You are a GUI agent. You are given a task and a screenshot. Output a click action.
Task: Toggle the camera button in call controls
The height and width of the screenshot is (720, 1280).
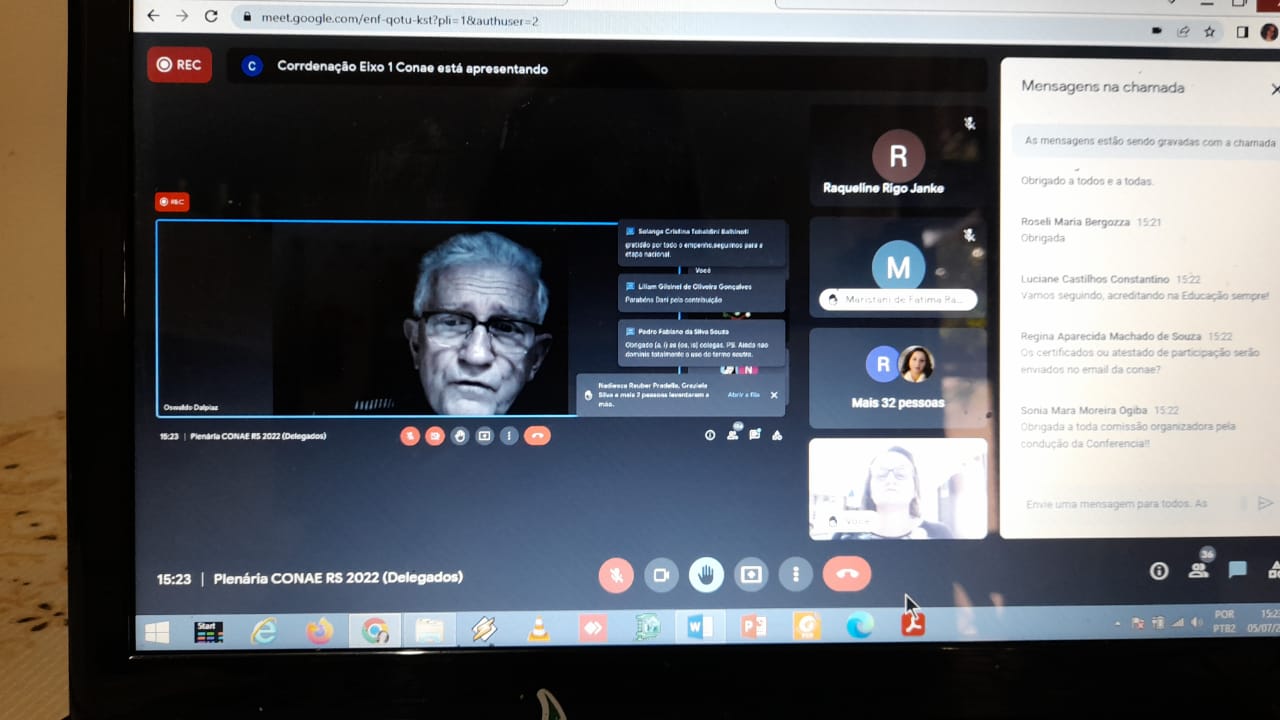click(661, 575)
